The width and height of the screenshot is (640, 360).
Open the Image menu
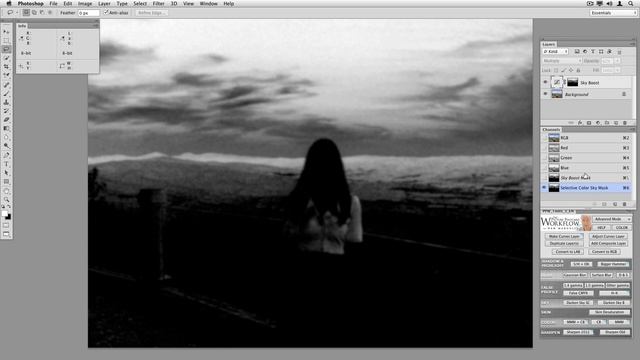[85, 4]
